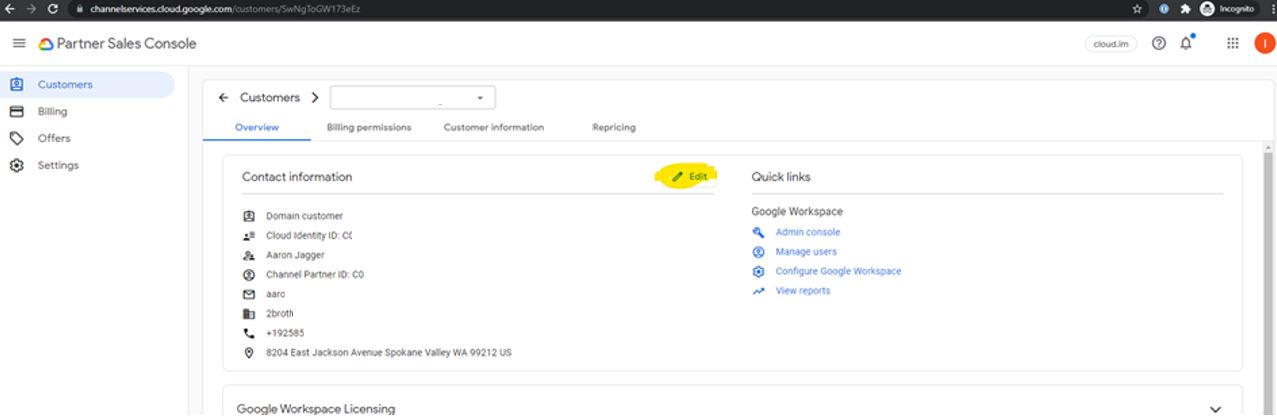Click the back arrow beside Customers
The height and width of the screenshot is (418, 1277).
[224, 98]
